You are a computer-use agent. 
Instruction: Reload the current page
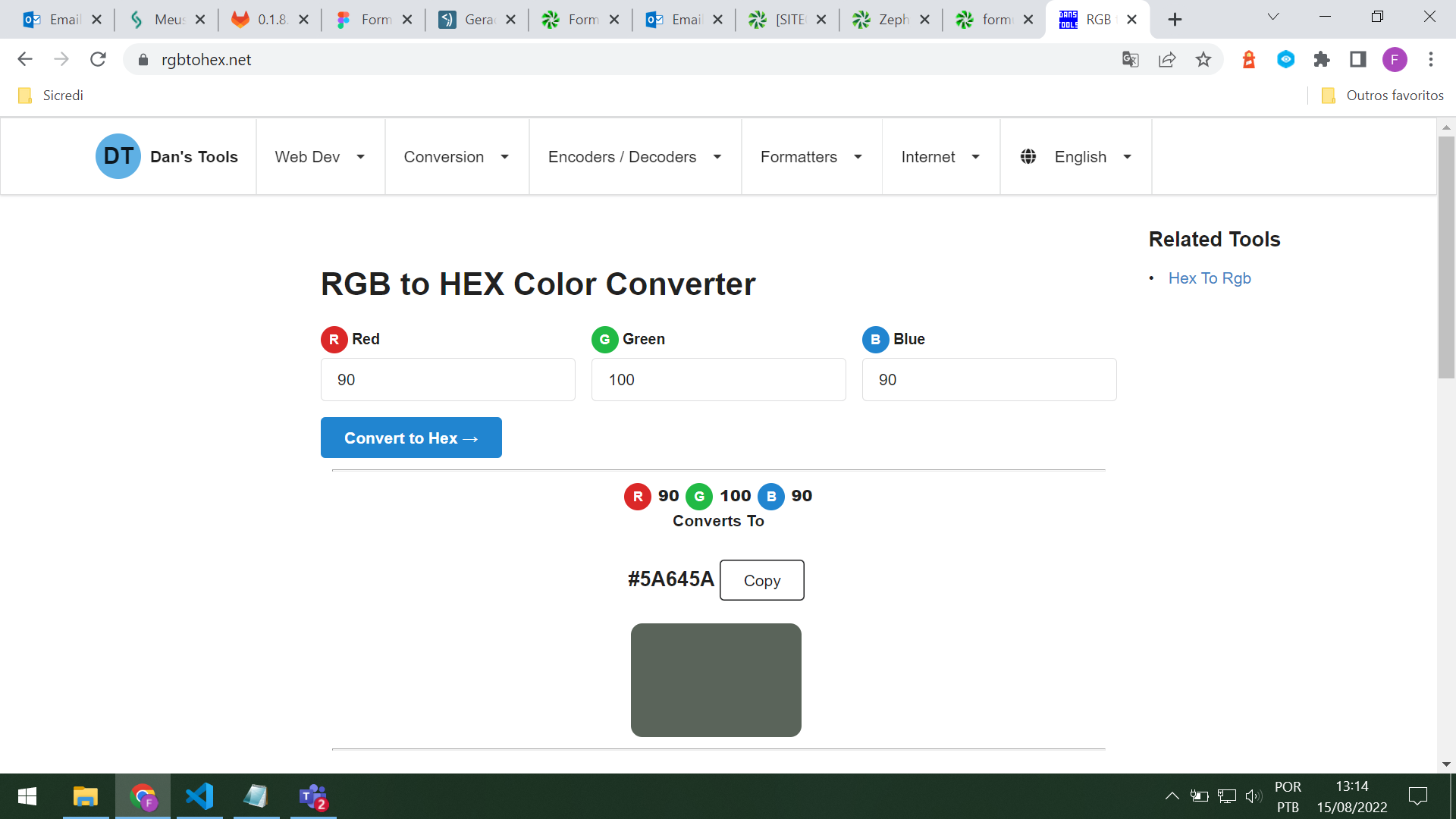coord(98,60)
